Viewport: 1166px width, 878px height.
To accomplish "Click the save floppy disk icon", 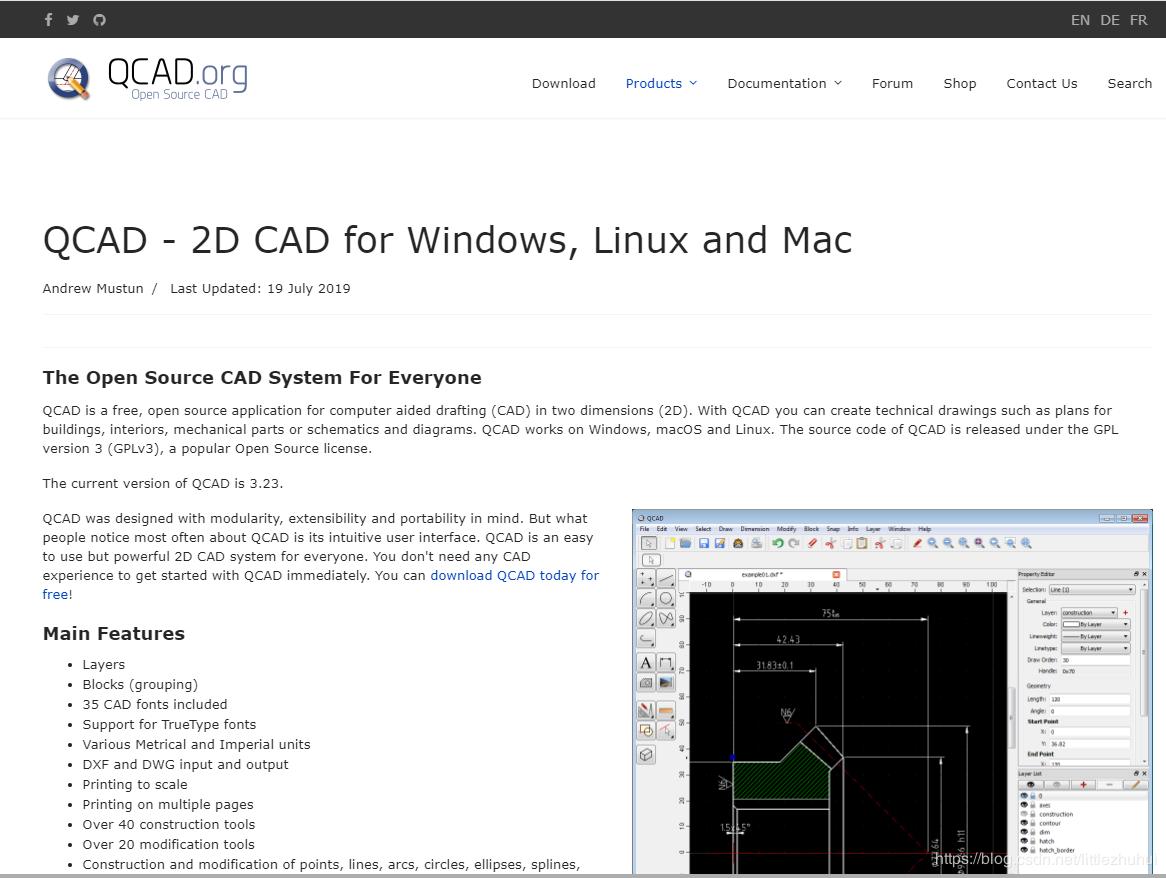I will (704, 543).
